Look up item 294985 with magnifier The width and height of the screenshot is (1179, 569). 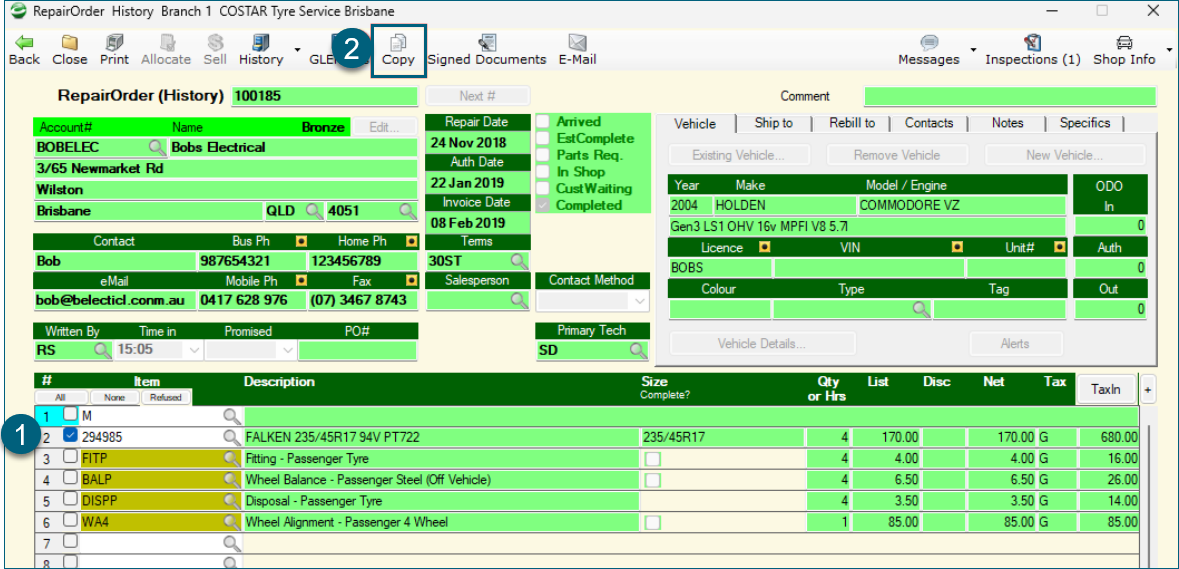pos(232,437)
